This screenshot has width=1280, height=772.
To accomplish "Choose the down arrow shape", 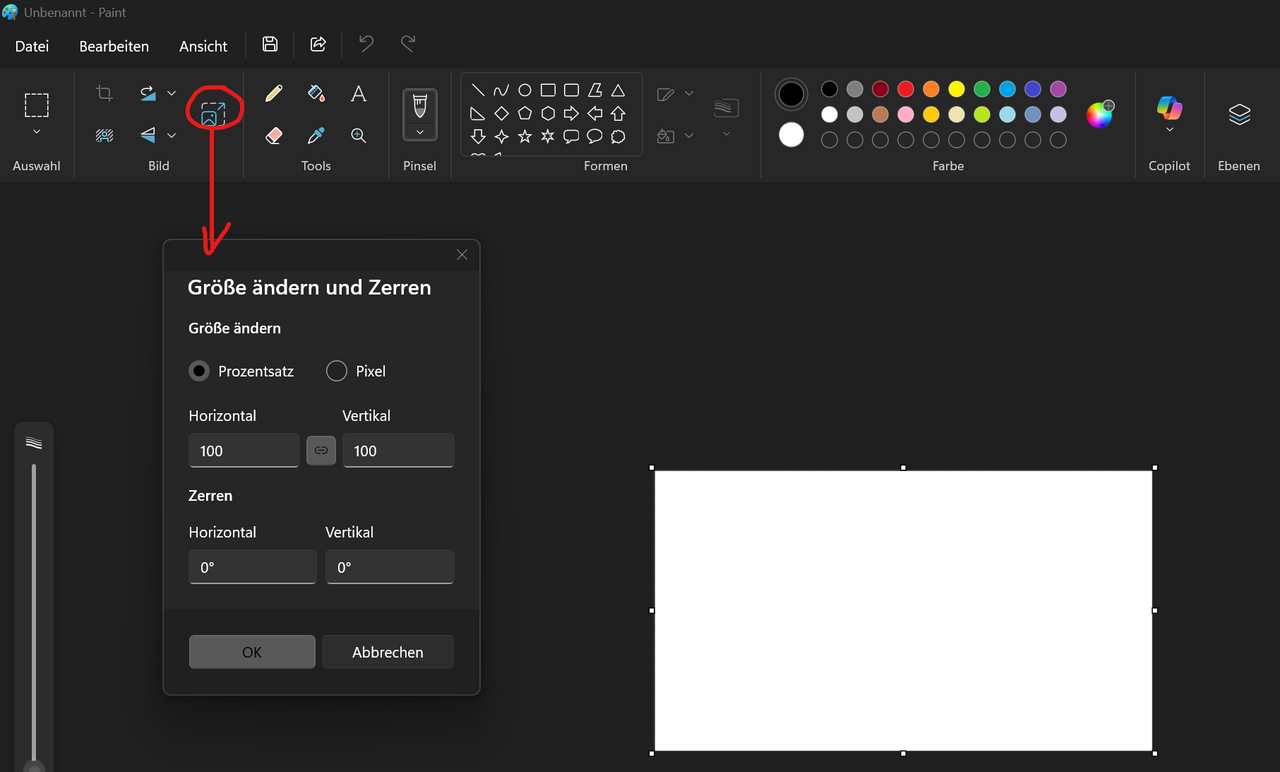I will [478, 136].
